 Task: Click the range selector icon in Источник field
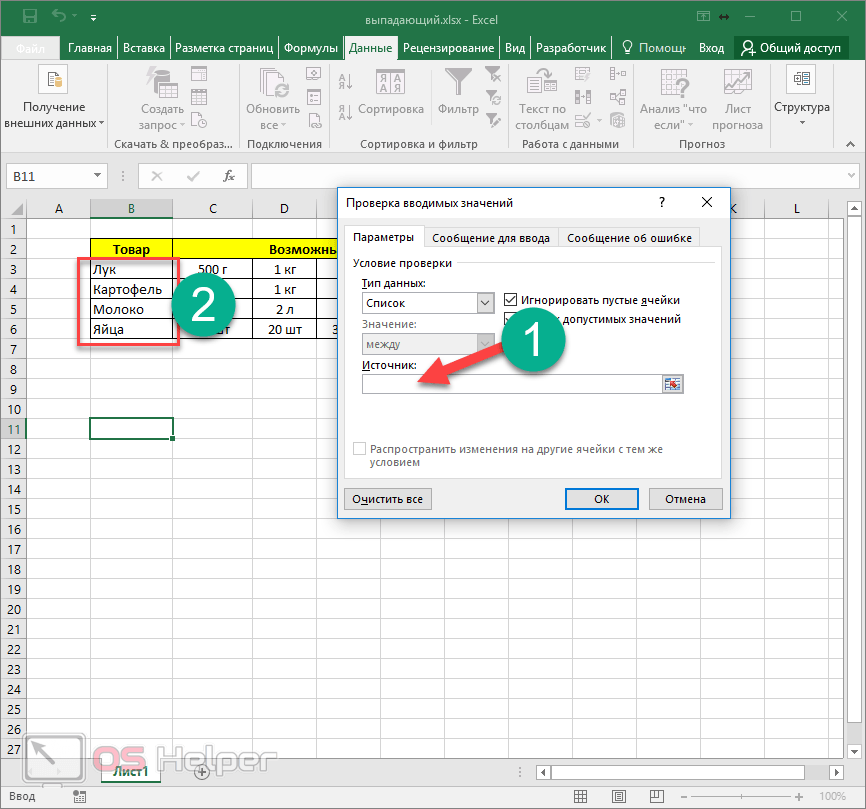pos(672,385)
